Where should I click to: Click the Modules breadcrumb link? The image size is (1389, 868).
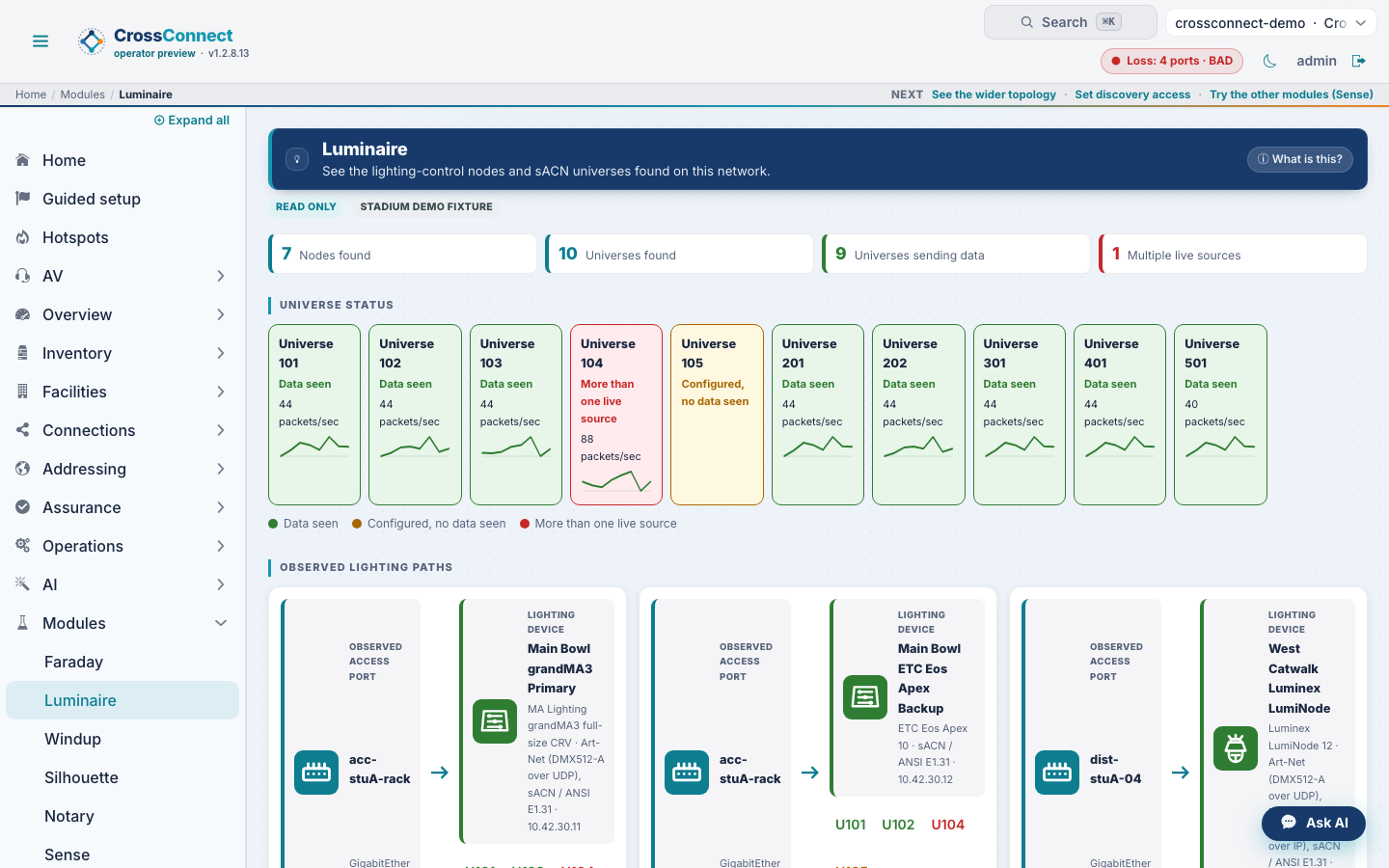coord(83,95)
